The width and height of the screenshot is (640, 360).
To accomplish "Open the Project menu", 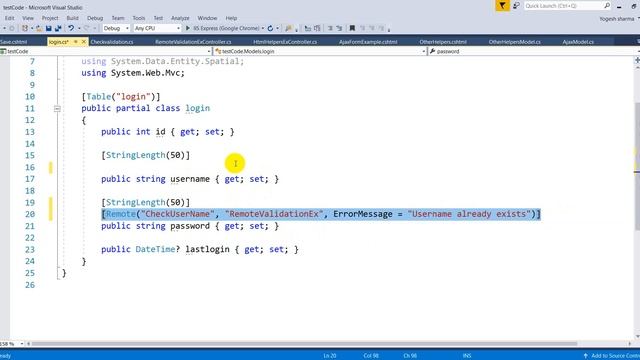I will click(x=50, y=18).
